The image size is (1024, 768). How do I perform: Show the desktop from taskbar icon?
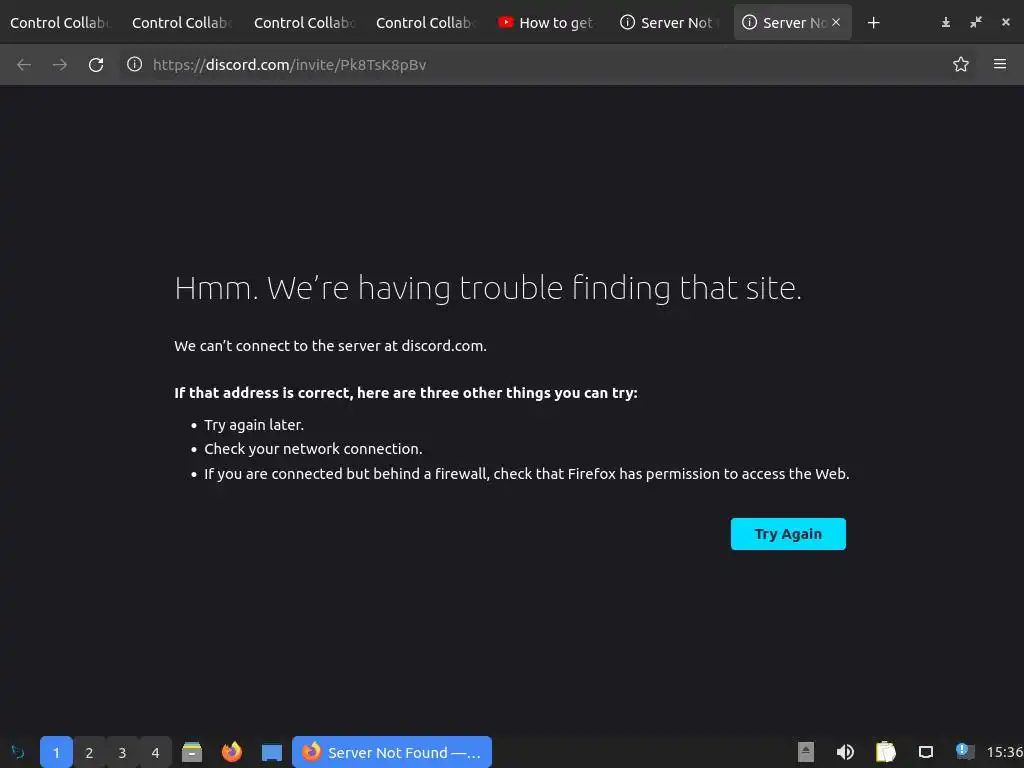(x=272, y=752)
